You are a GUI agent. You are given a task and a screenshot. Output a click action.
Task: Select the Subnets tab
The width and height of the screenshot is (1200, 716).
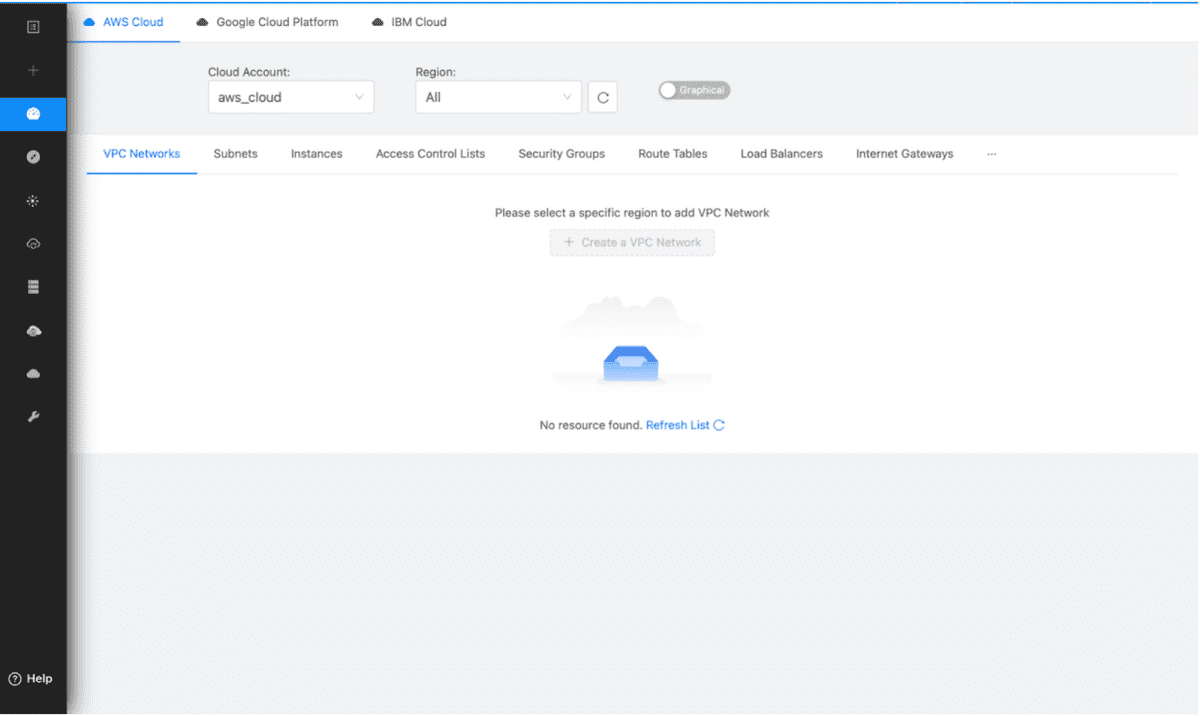[236, 154]
